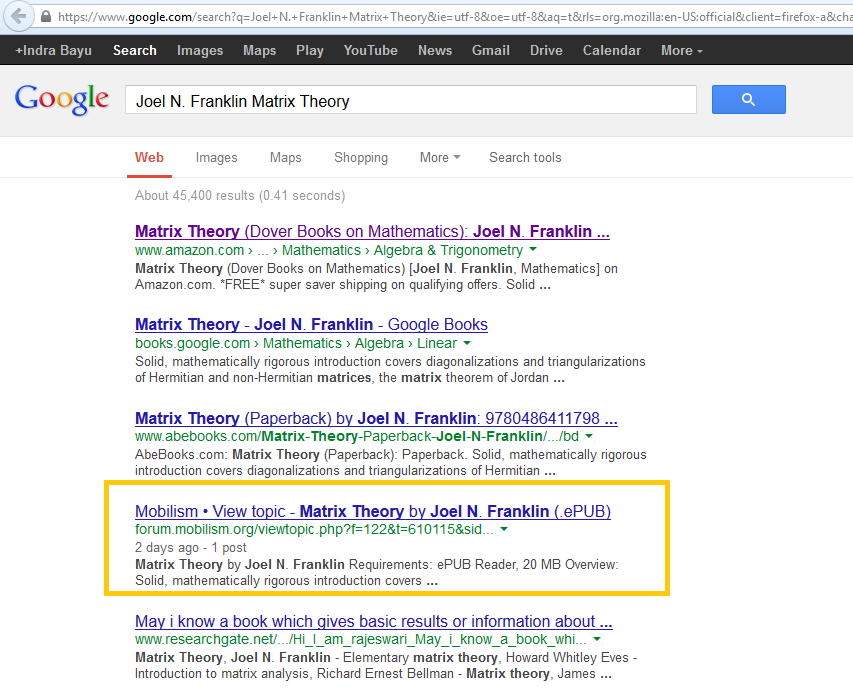Expand the More menu in black bar
The height and width of the screenshot is (691, 853).
pos(682,51)
